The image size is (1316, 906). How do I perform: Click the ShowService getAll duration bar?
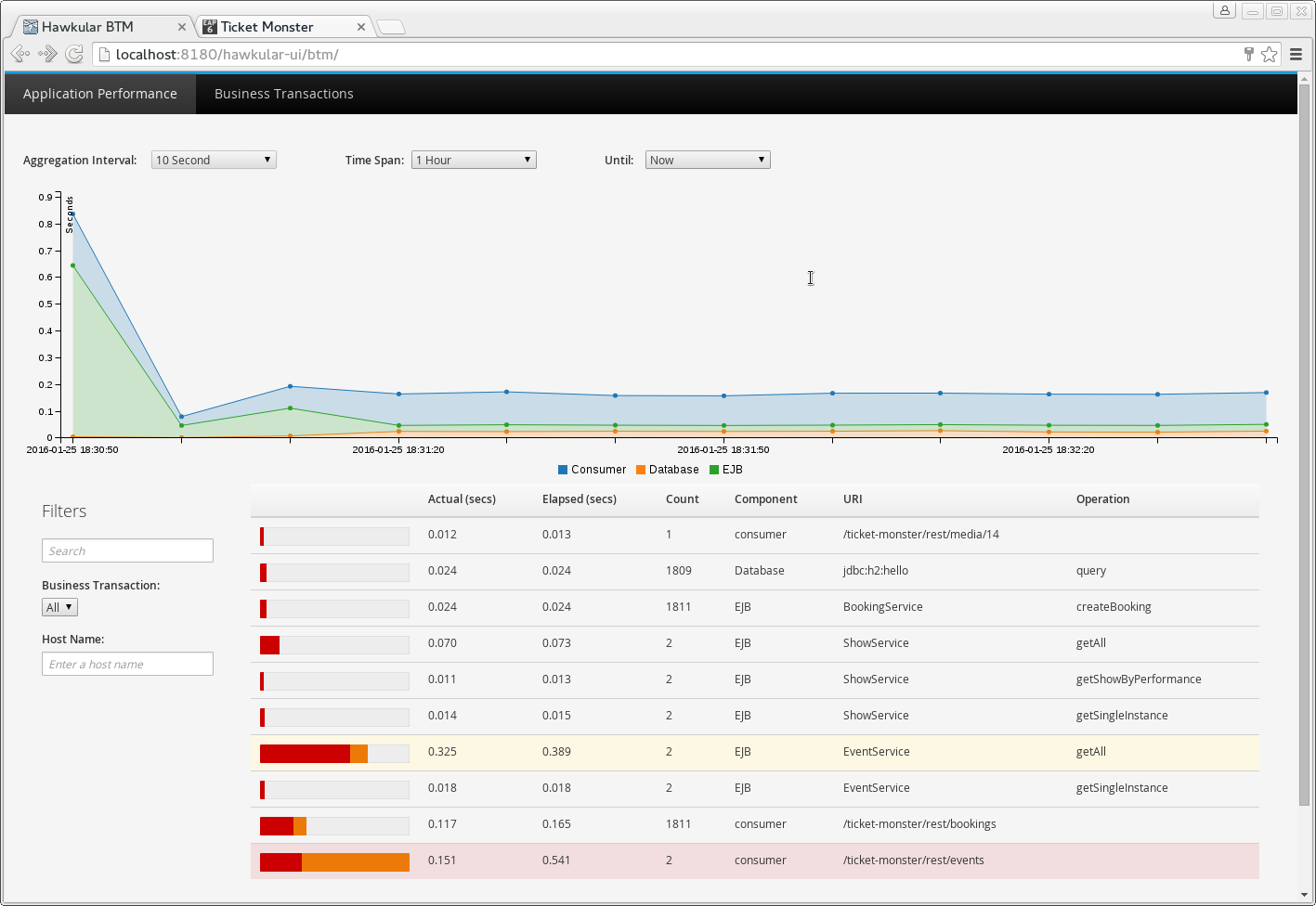tap(334, 644)
